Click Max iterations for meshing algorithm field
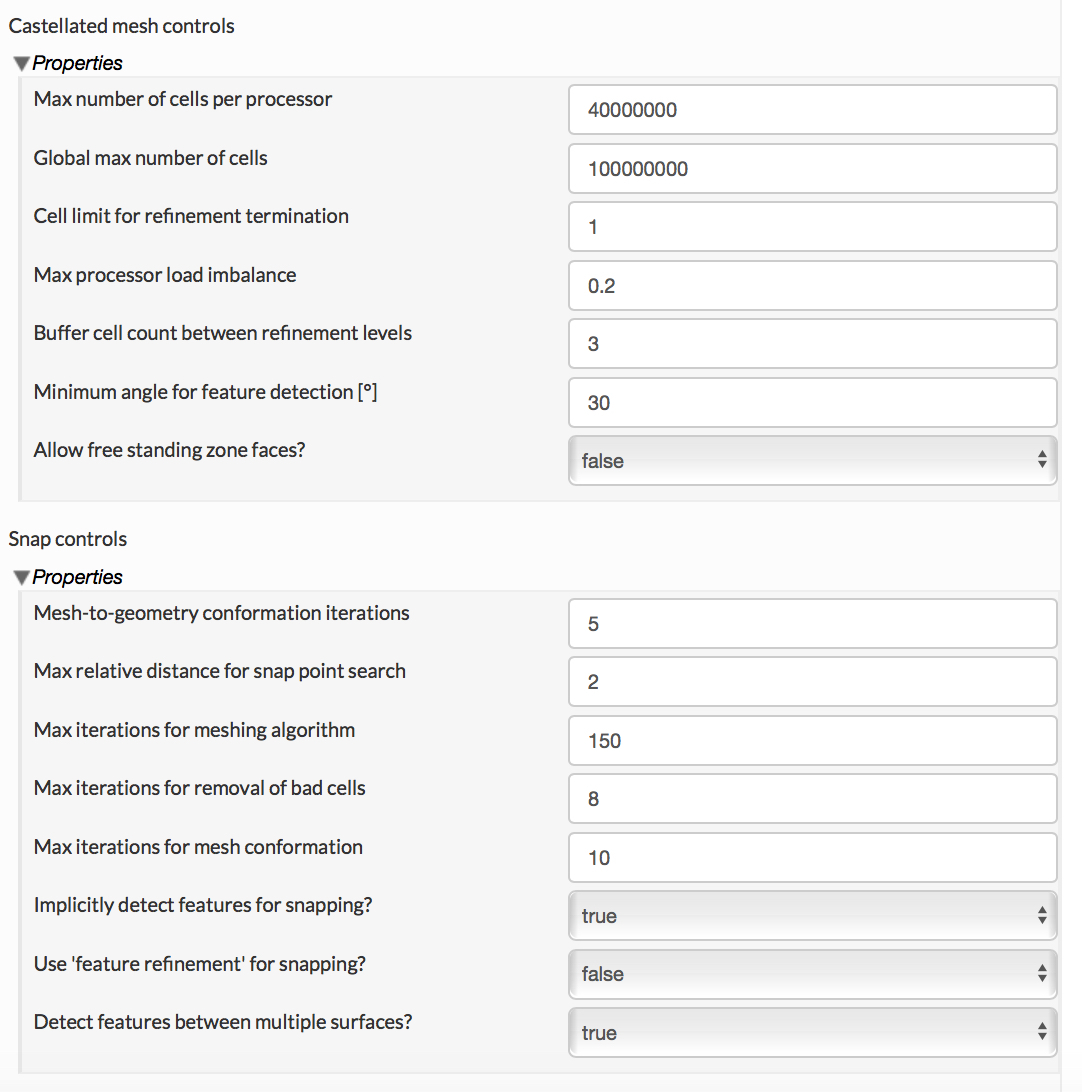 pyautogui.click(x=812, y=741)
